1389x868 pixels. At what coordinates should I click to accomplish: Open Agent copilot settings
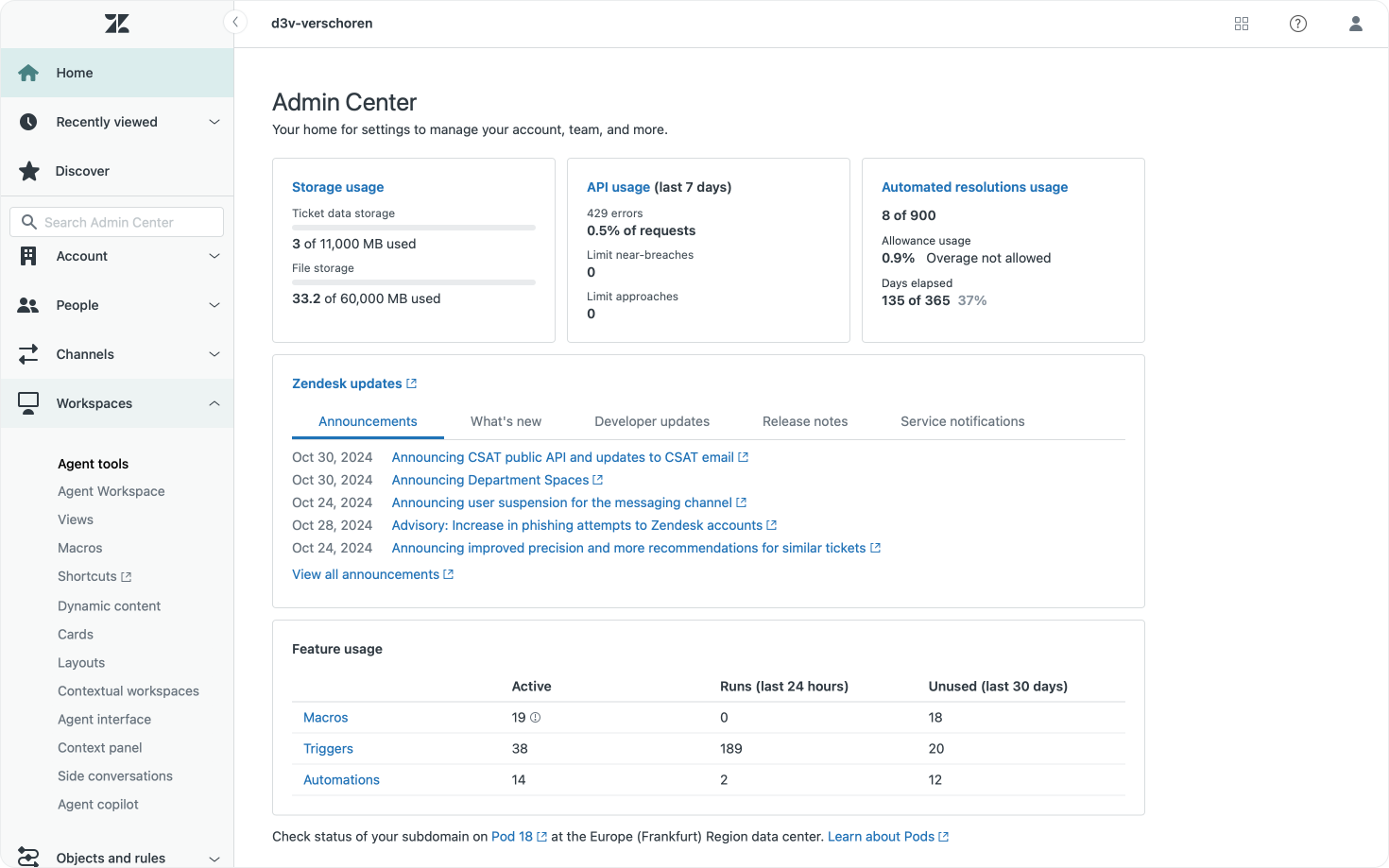point(98,805)
